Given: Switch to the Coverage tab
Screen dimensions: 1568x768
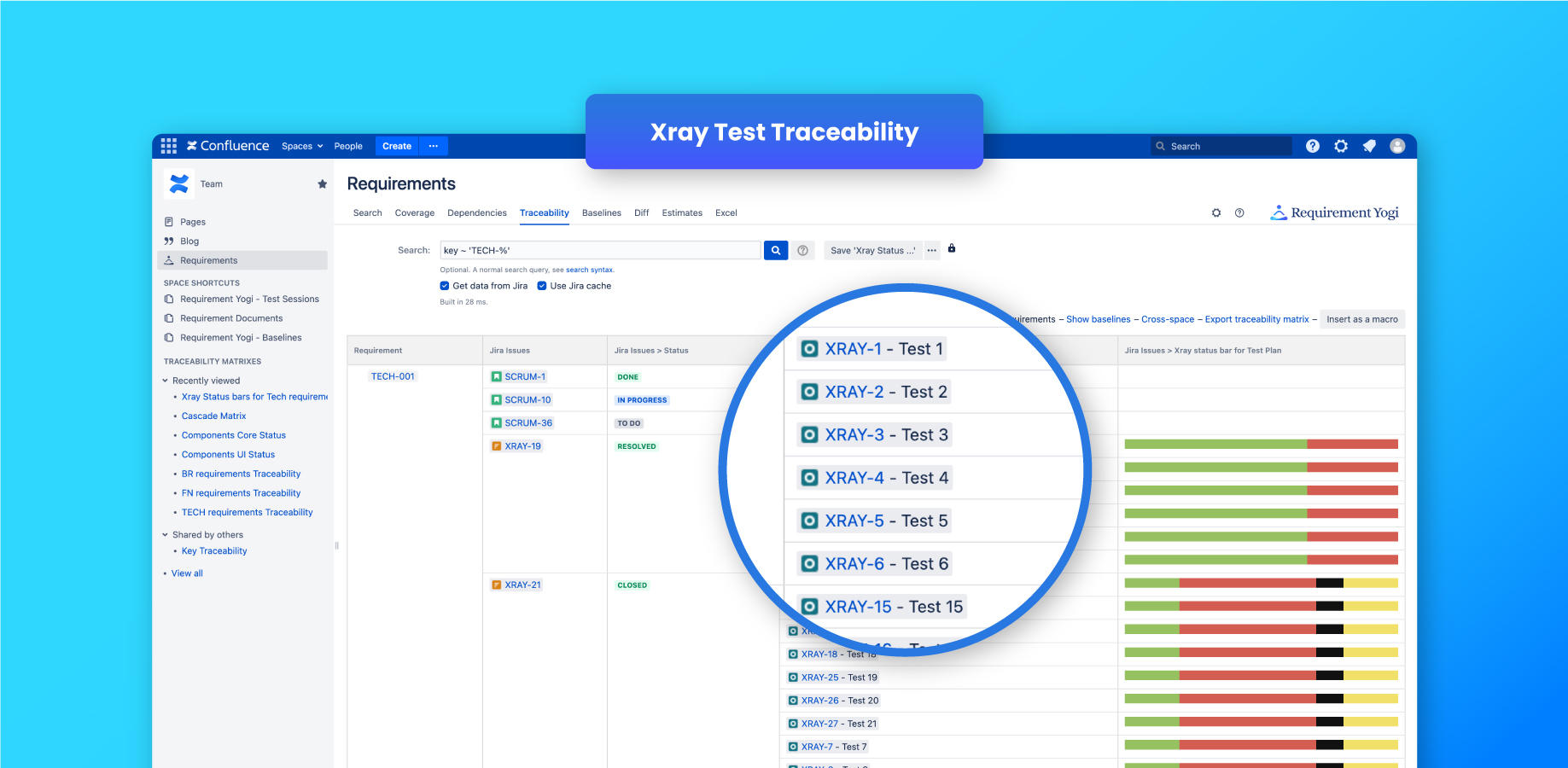Looking at the screenshot, I should [x=415, y=212].
